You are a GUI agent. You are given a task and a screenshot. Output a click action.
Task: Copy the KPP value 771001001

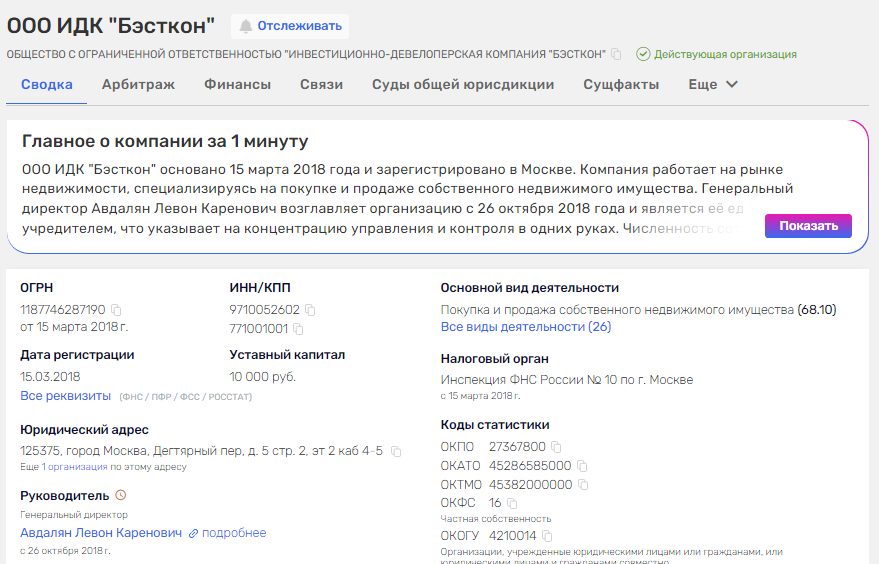(x=298, y=328)
